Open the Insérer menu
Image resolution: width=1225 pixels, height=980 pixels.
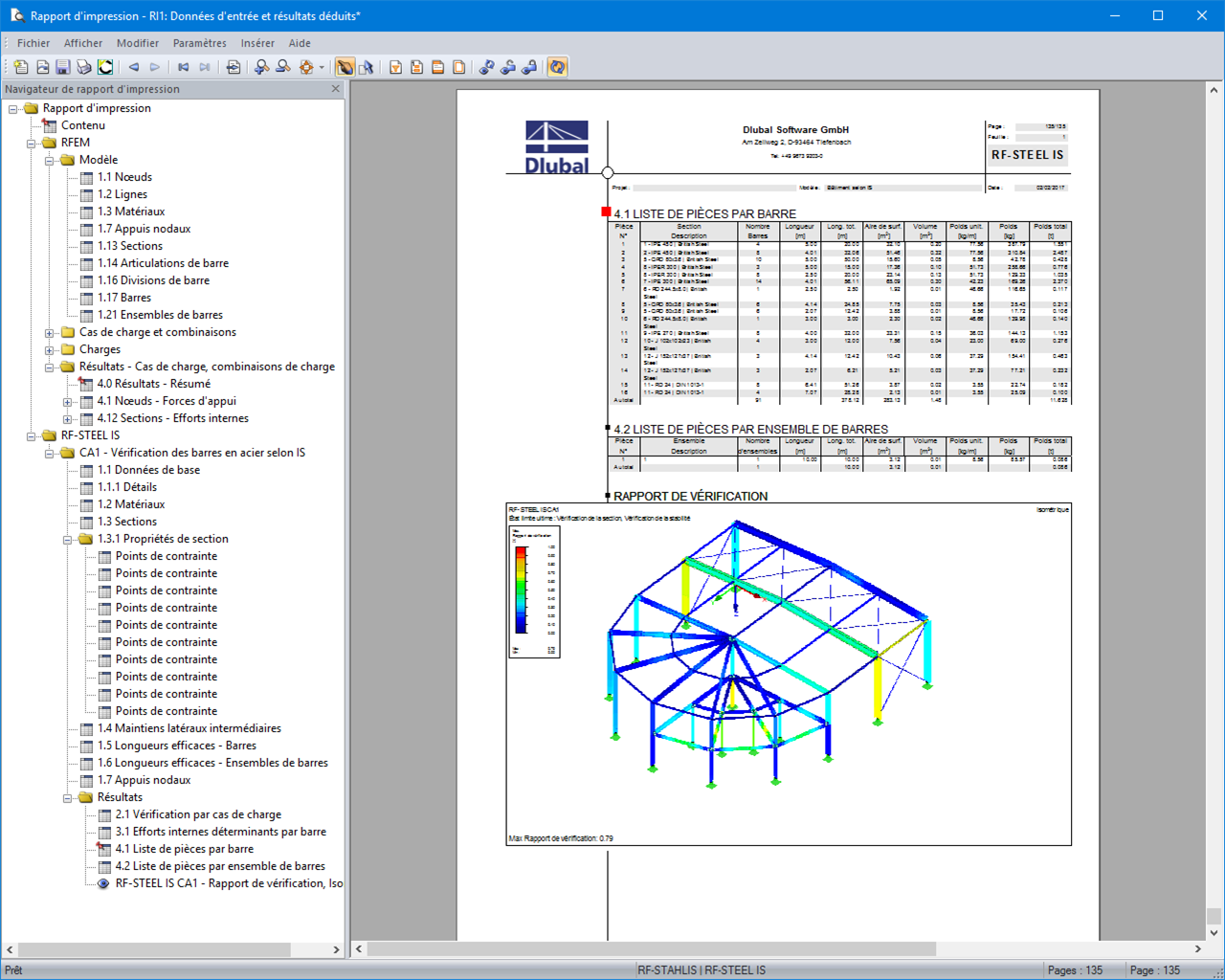[x=257, y=43]
